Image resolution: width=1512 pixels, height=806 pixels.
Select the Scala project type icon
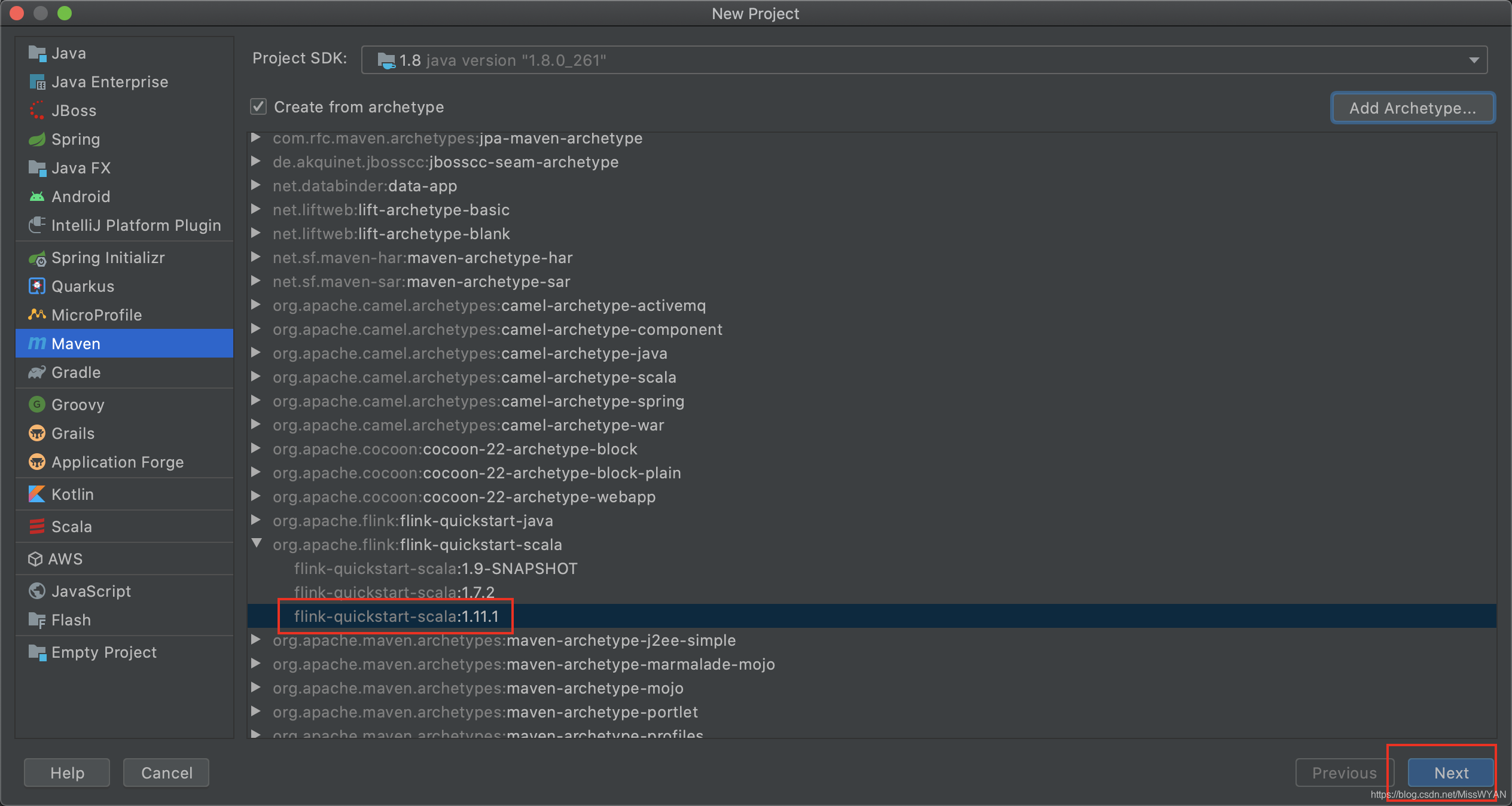coord(38,526)
